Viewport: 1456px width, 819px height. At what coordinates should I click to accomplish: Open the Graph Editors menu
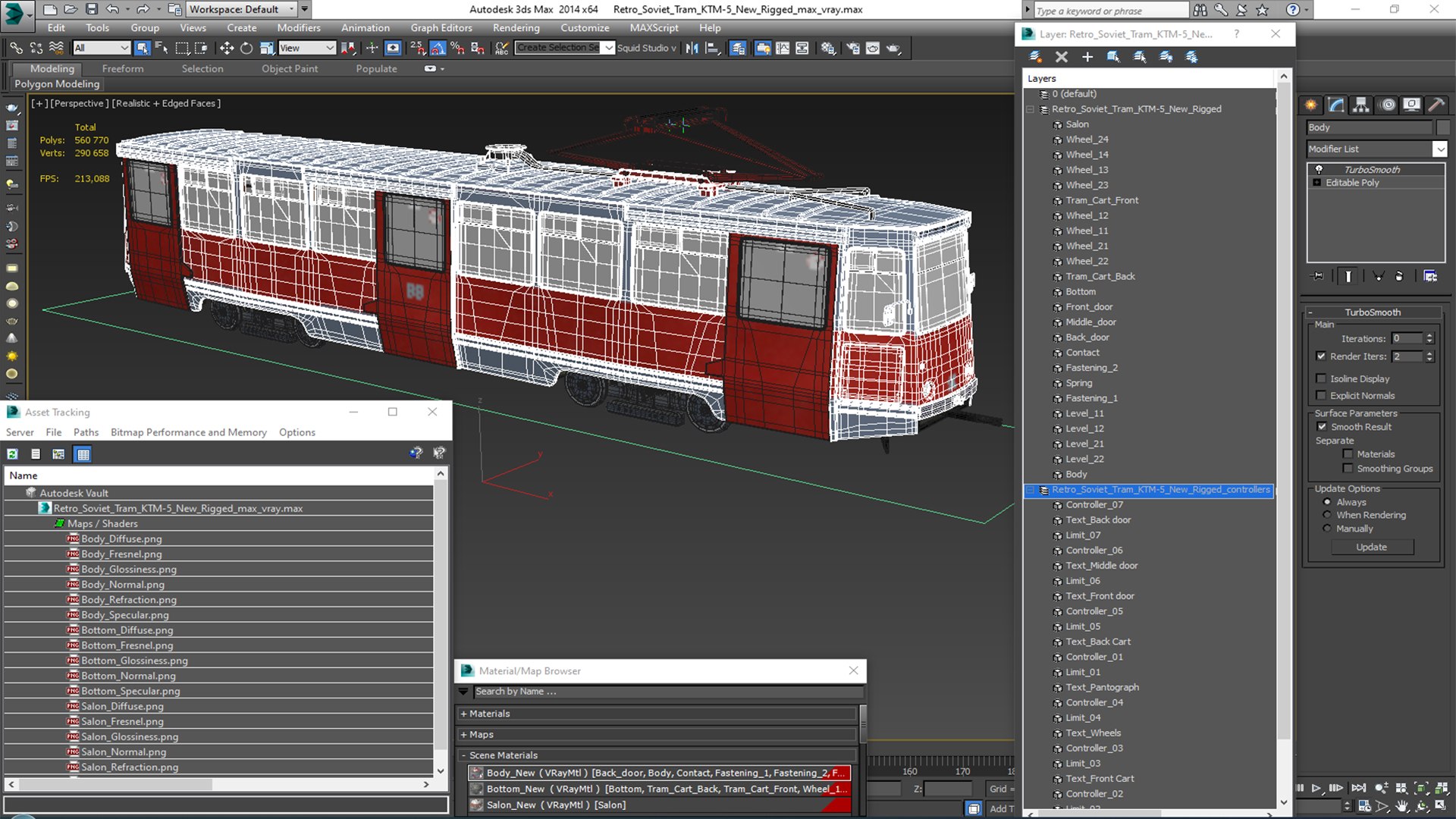(x=441, y=27)
